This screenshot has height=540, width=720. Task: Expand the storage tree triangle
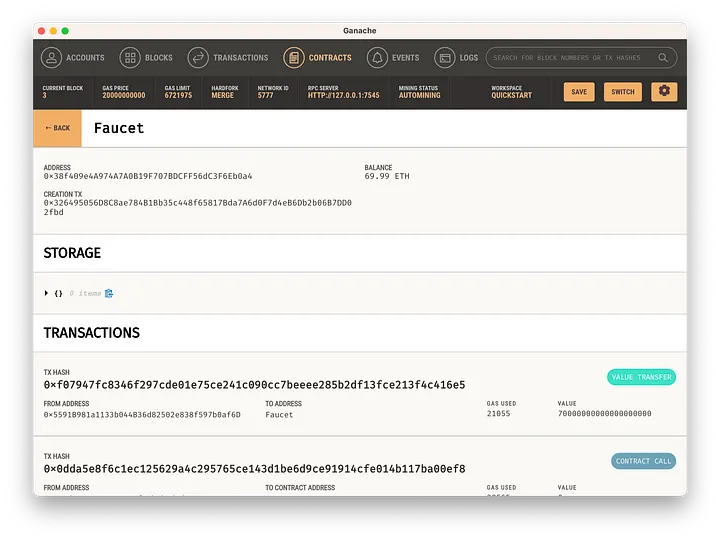click(x=46, y=293)
